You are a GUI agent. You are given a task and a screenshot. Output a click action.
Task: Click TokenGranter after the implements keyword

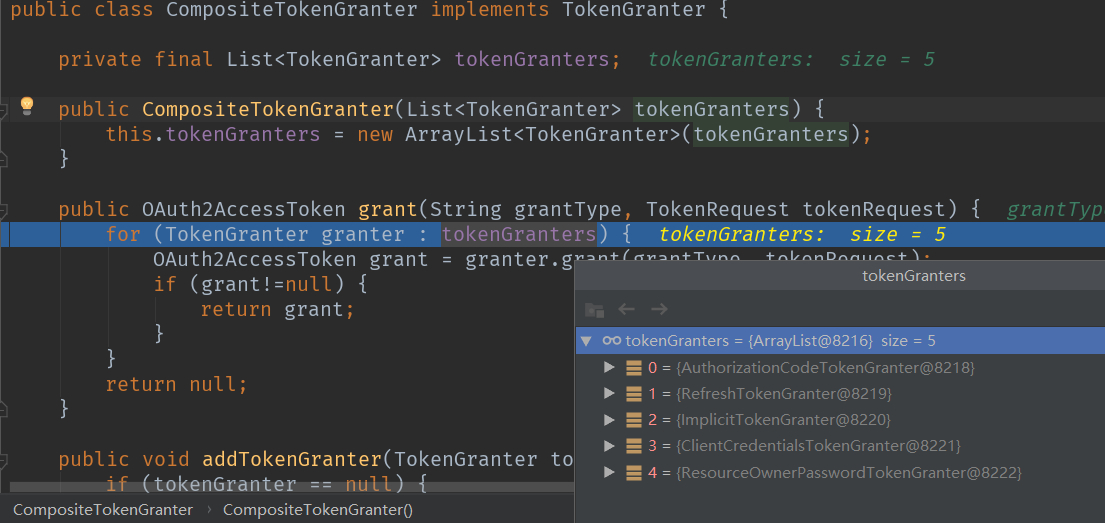pos(634,10)
